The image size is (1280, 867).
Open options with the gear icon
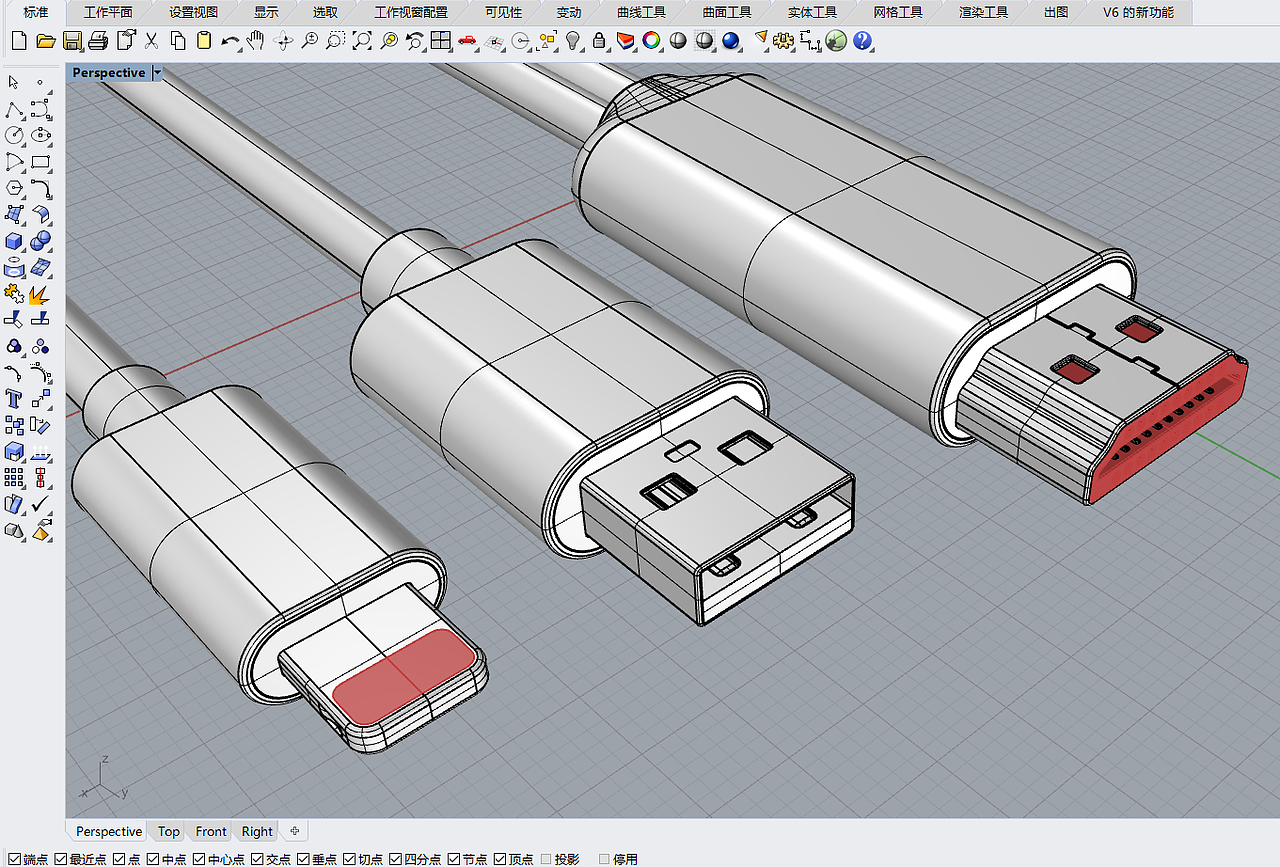(x=784, y=41)
